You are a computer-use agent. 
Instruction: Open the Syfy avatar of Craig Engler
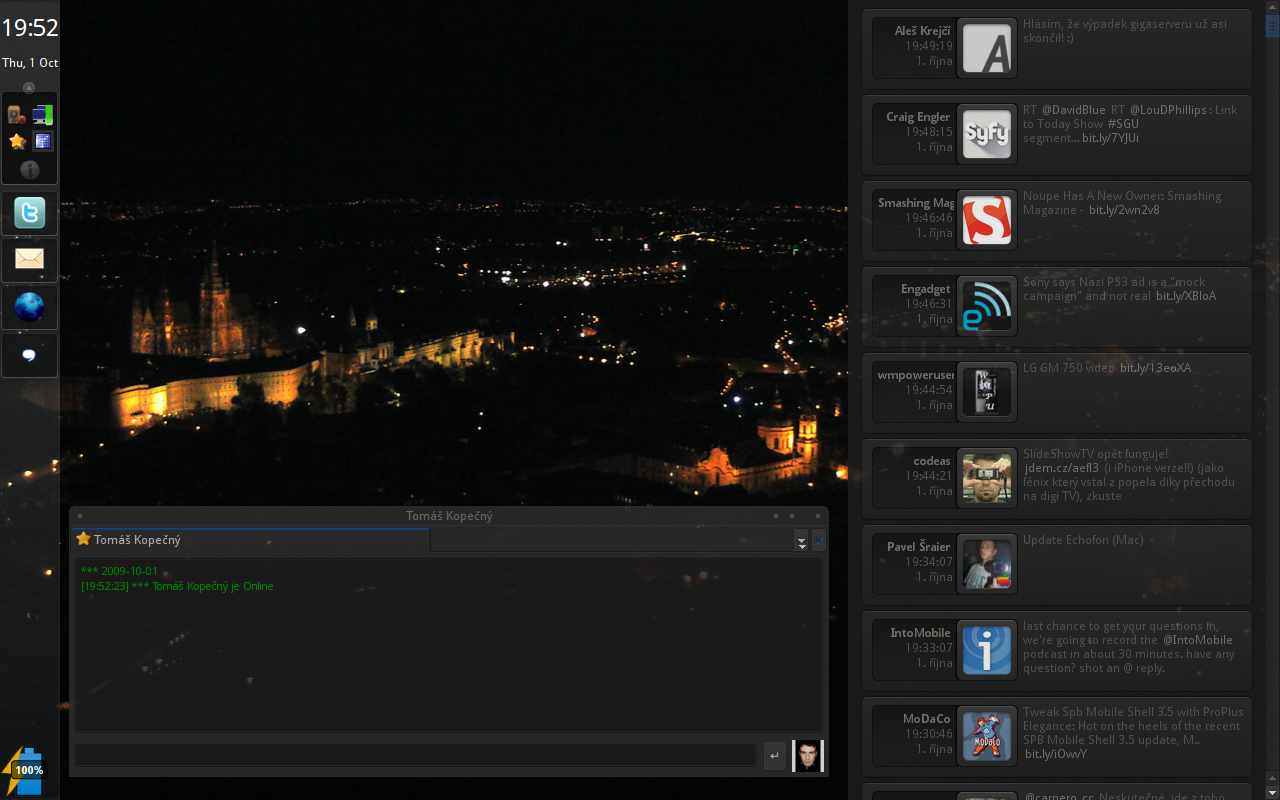point(987,134)
